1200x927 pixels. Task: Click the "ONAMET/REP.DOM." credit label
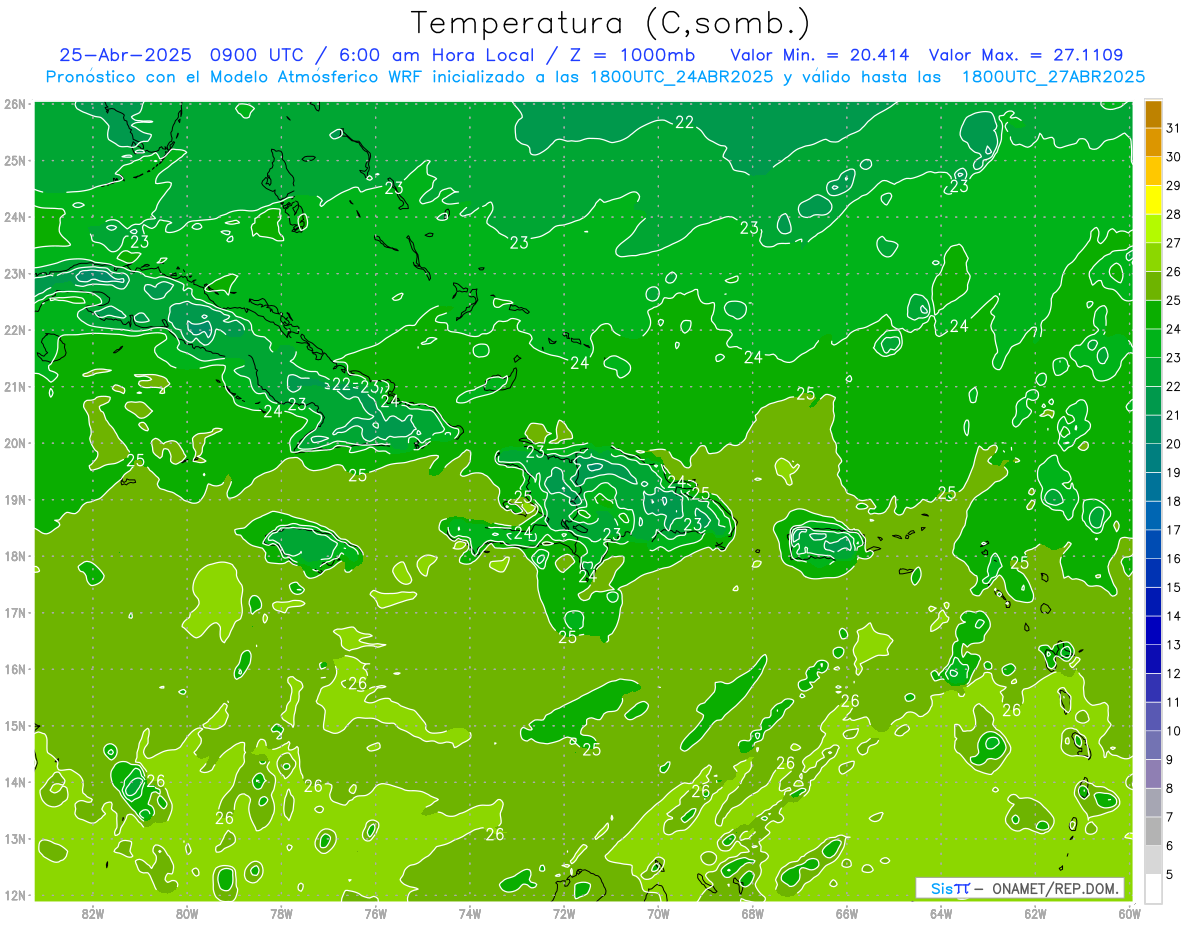pos(1056,889)
